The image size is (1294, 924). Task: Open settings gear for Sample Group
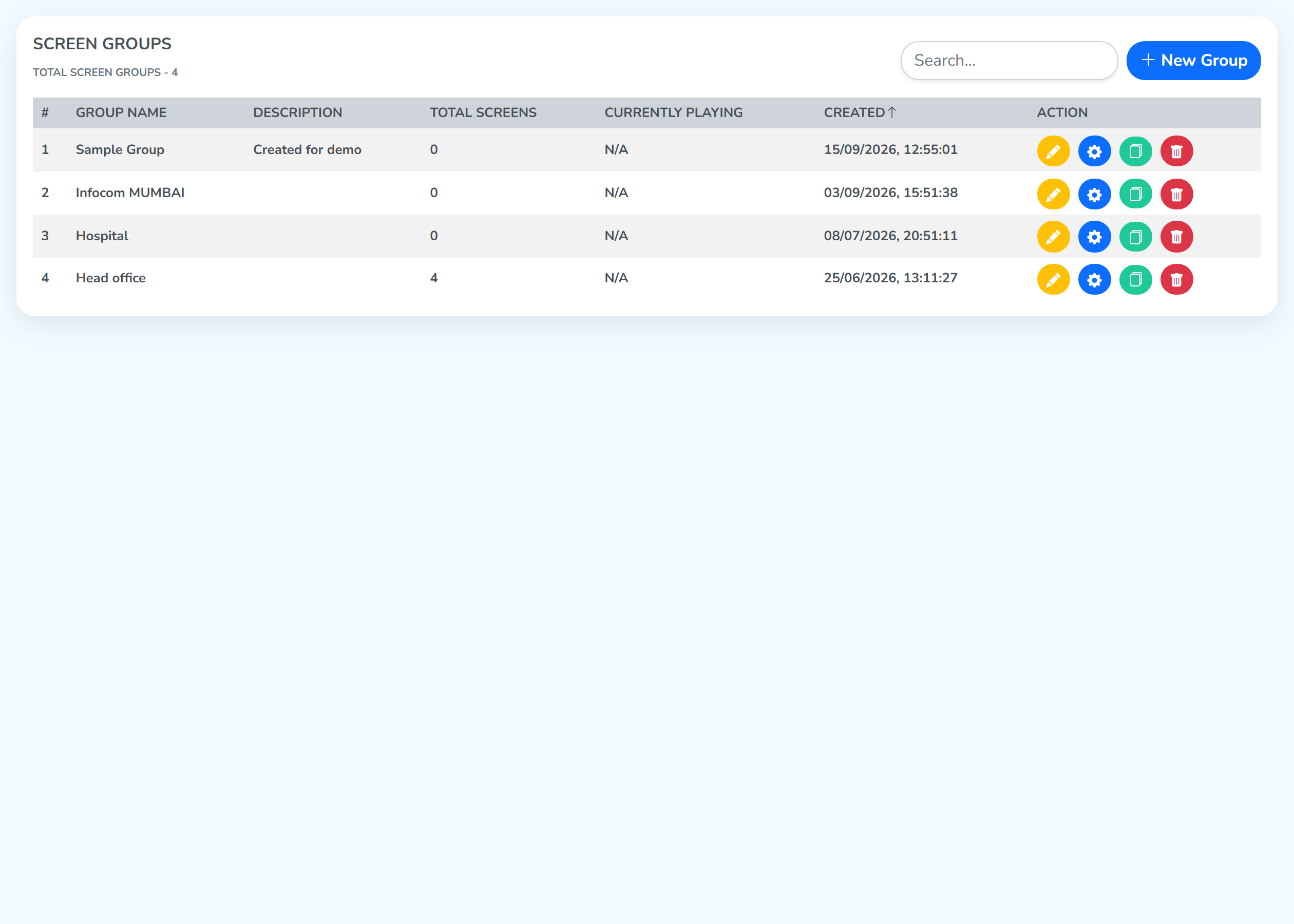1094,151
